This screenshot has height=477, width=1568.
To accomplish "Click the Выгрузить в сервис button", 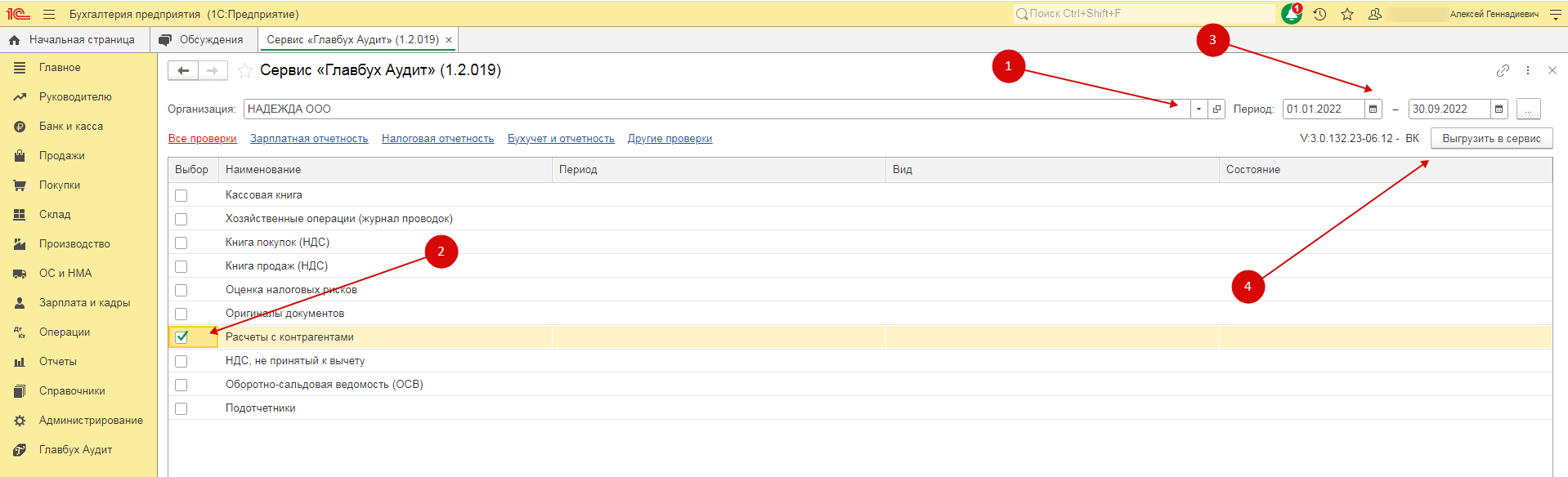I will click(1491, 139).
